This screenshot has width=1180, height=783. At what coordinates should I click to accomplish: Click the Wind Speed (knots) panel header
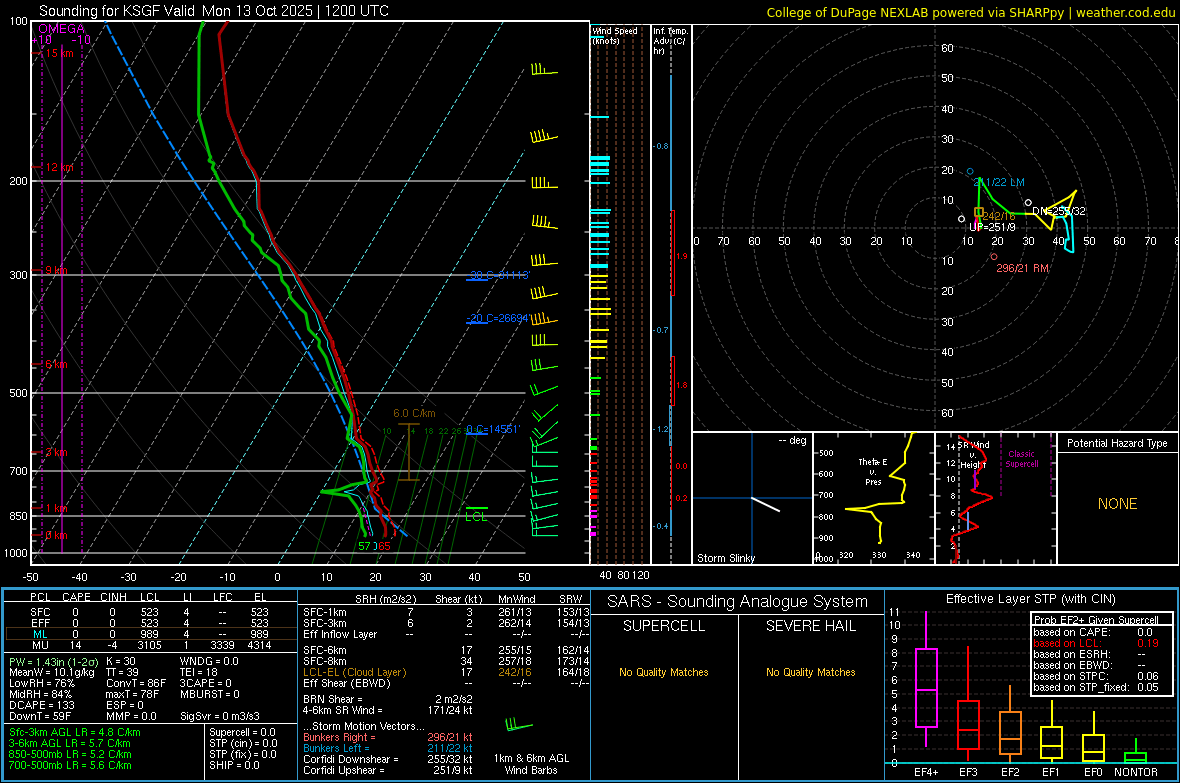(x=615, y=35)
